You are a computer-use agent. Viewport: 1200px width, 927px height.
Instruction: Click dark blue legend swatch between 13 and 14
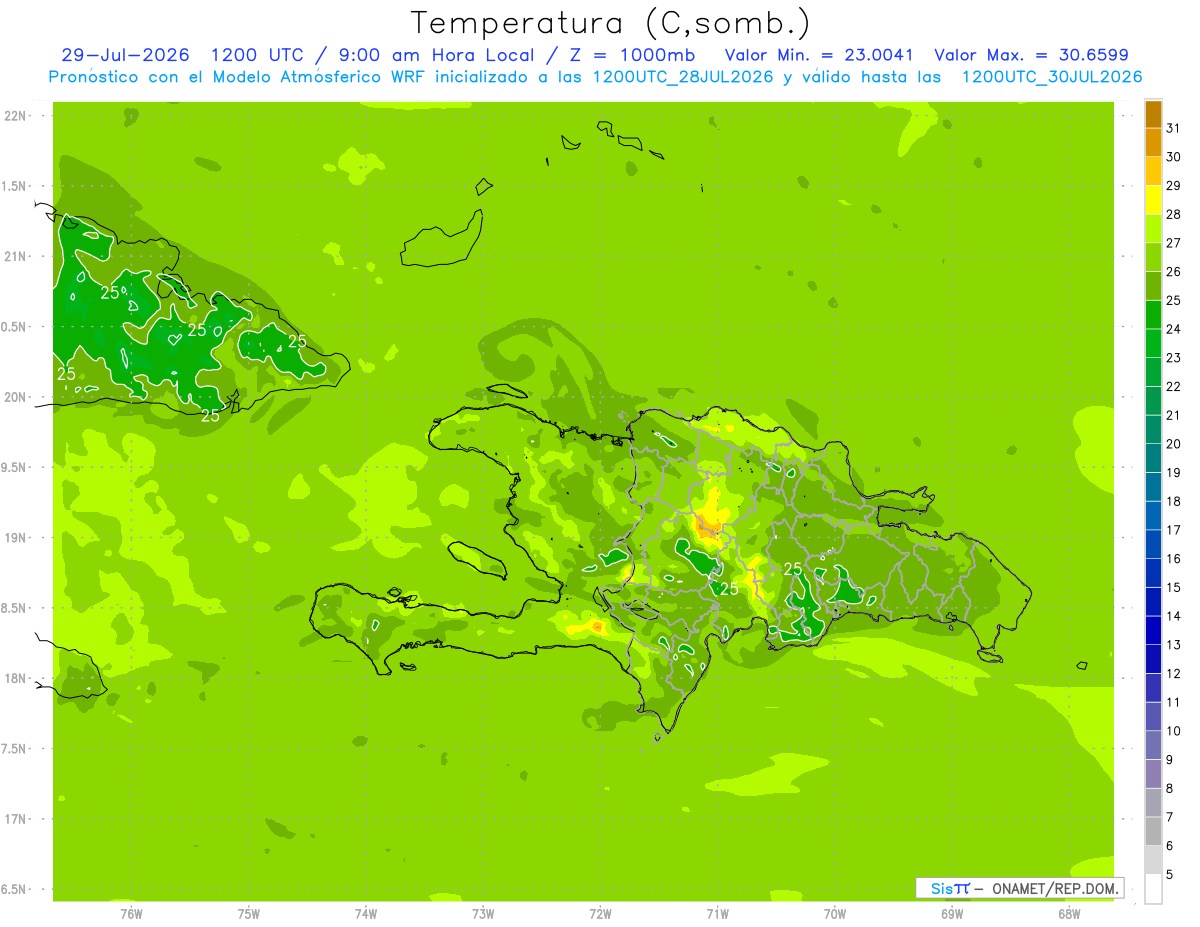tap(1153, 630)
